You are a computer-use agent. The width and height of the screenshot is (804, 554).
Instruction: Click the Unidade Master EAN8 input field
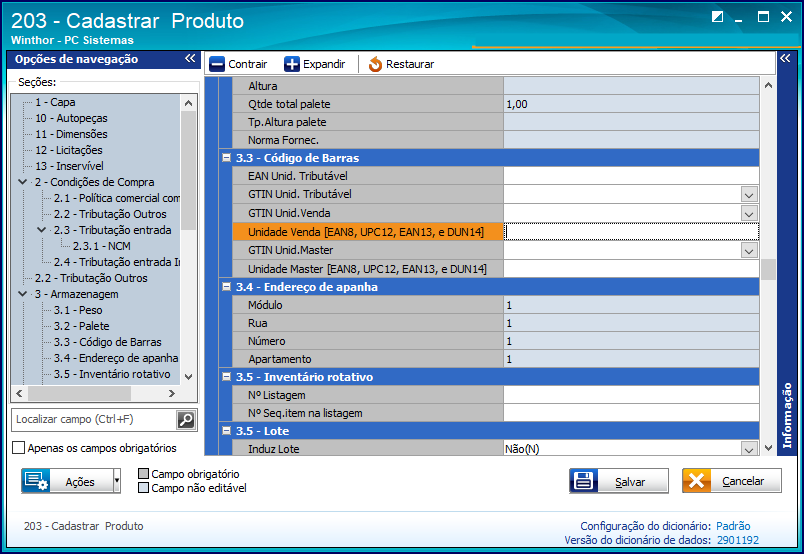[631, 269]
